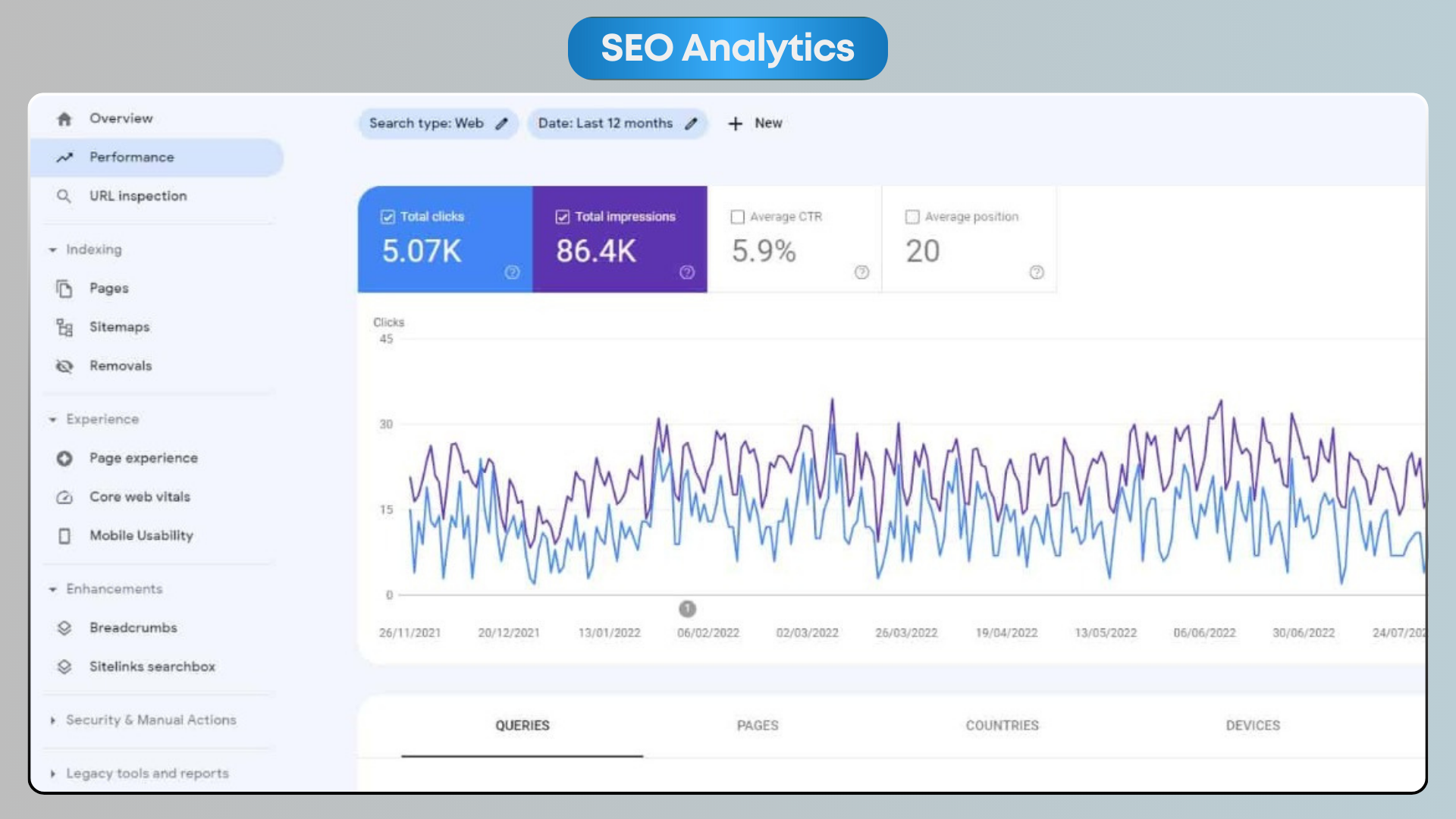This screenshot has width=1456, height=819.
Task: Switch to the PAGES tab
Action: pos(758,726)
